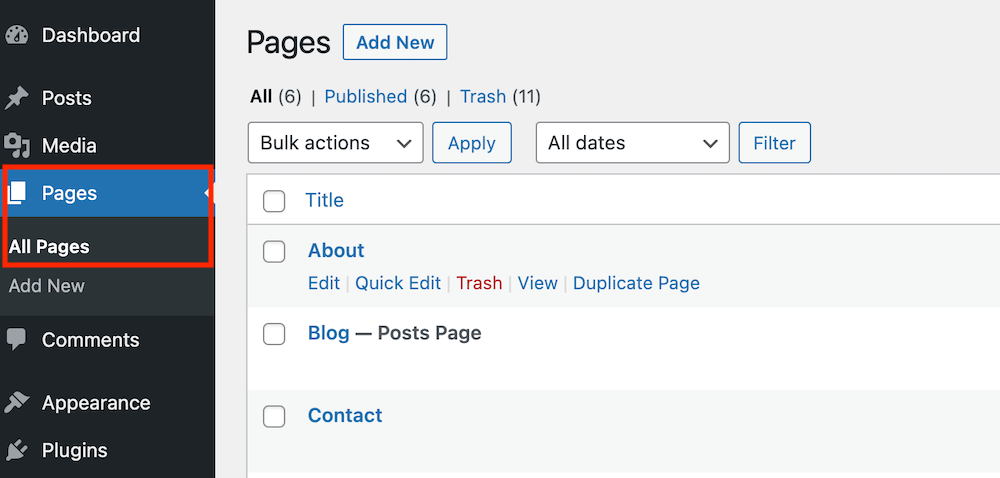Open the About page title link
1000x478 pixels.
click(336, 250)
